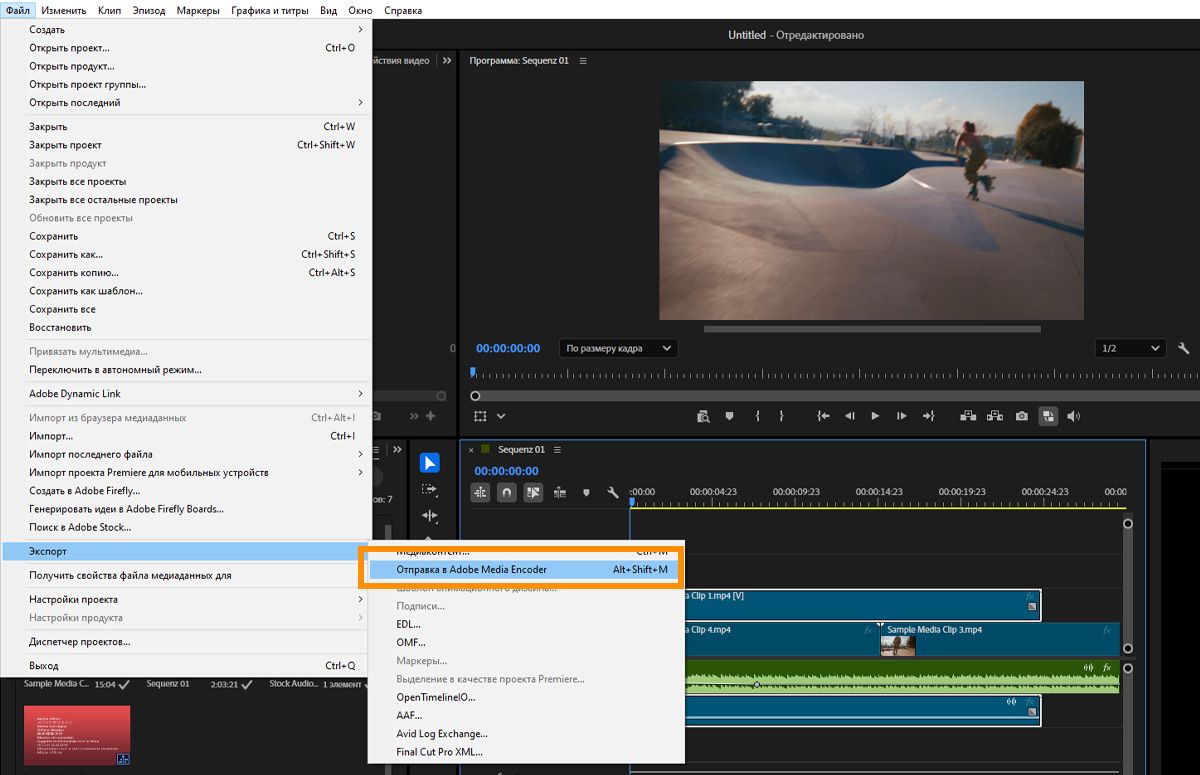Toggle insert sequence as nest option

pyautogui.click(x=481, y=492)
